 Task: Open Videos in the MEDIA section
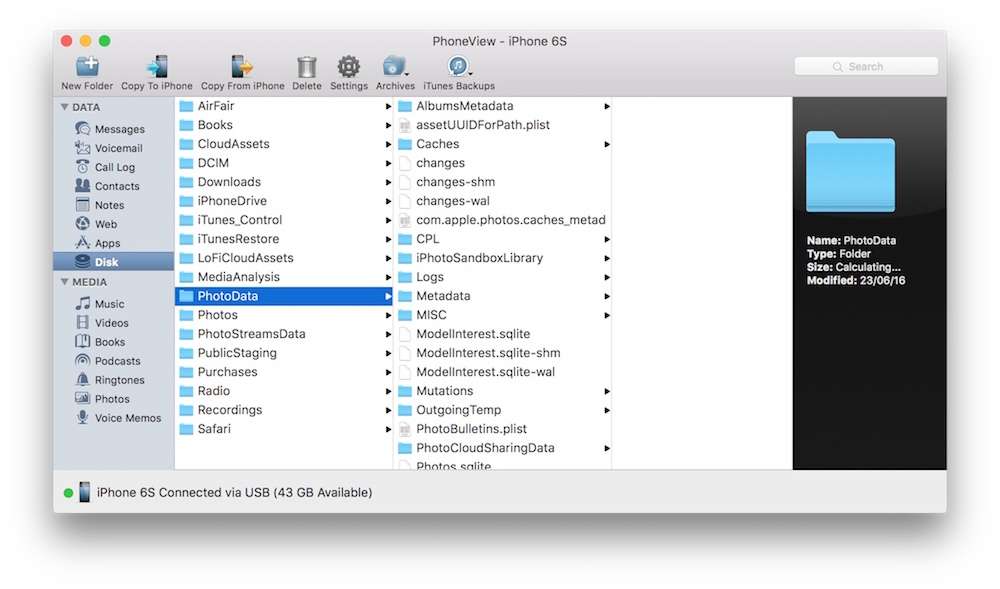[114, 323]
